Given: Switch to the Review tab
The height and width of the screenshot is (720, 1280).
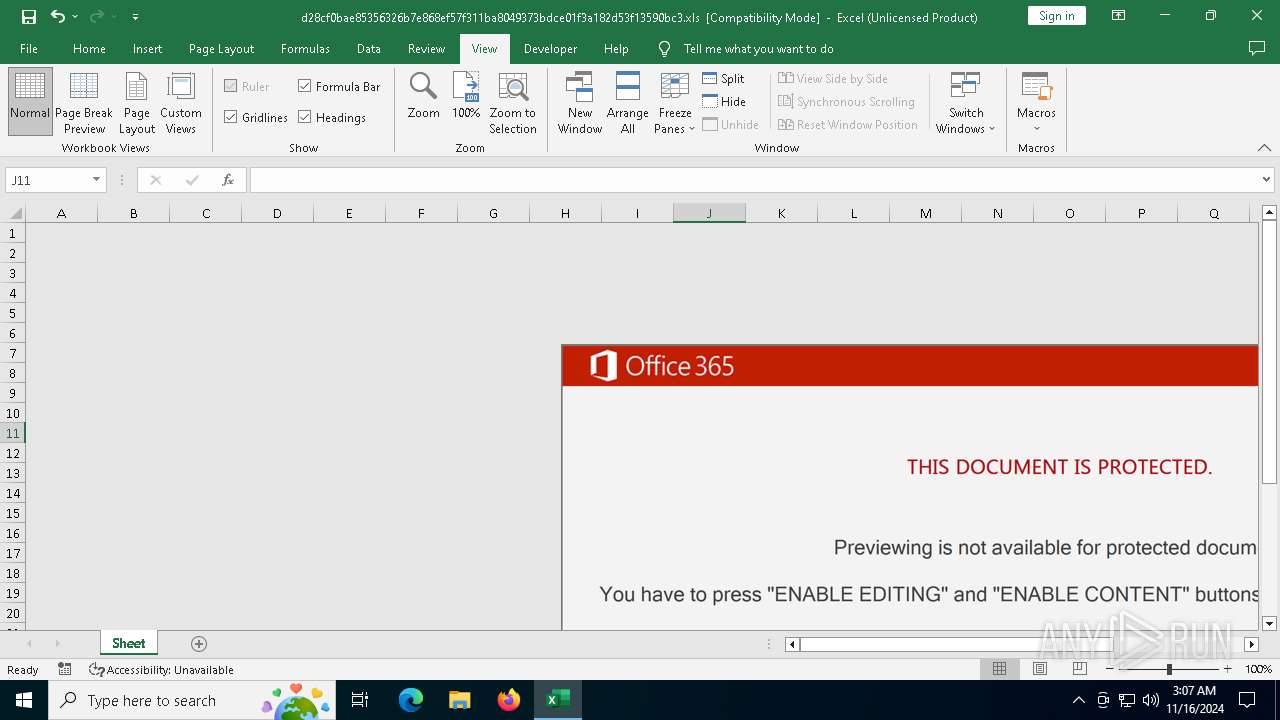Looking at the screenshot, I should click(x=426, y=48).
